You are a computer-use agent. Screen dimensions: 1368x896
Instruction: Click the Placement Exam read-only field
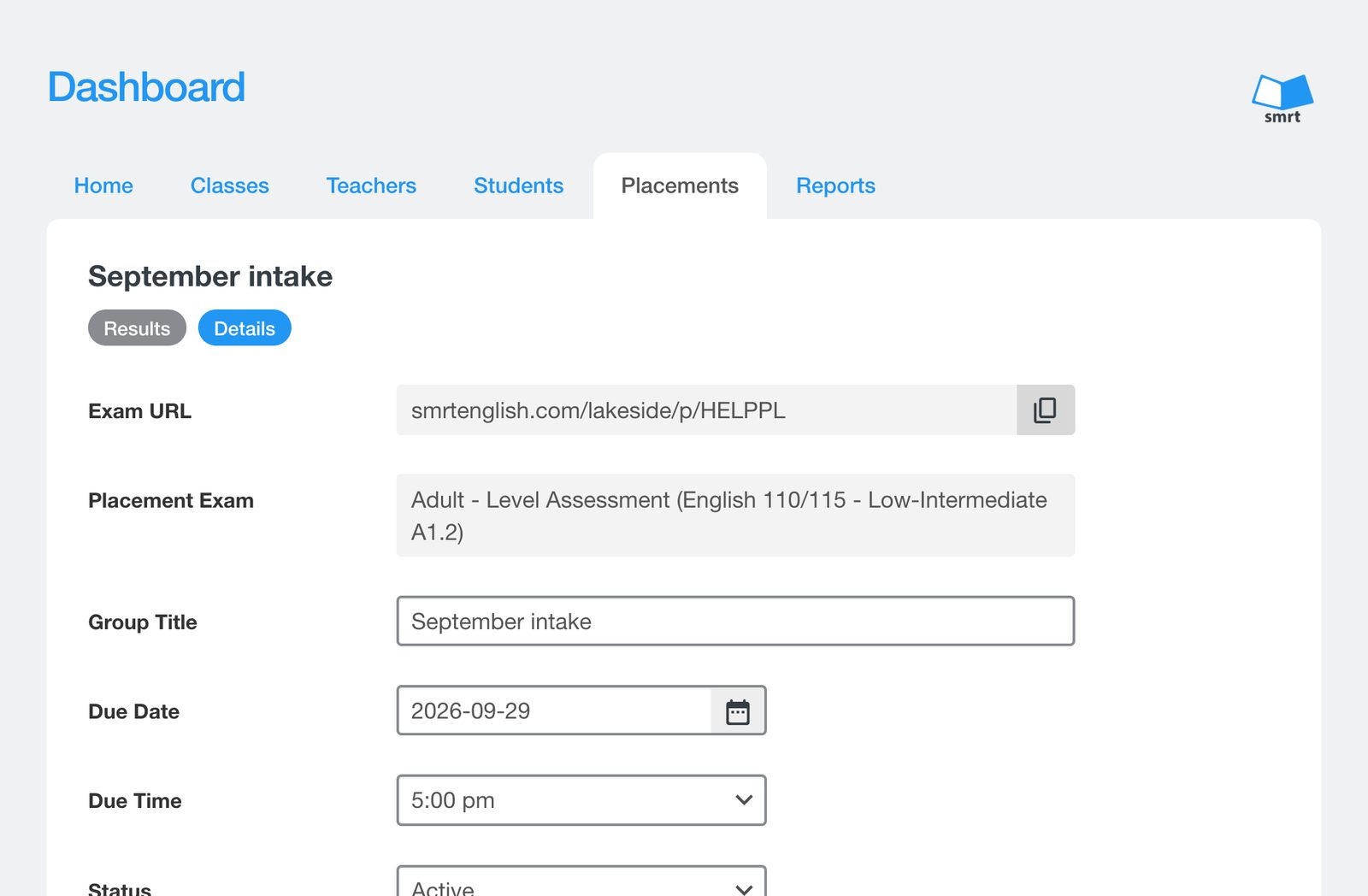(x=735, y=516)
